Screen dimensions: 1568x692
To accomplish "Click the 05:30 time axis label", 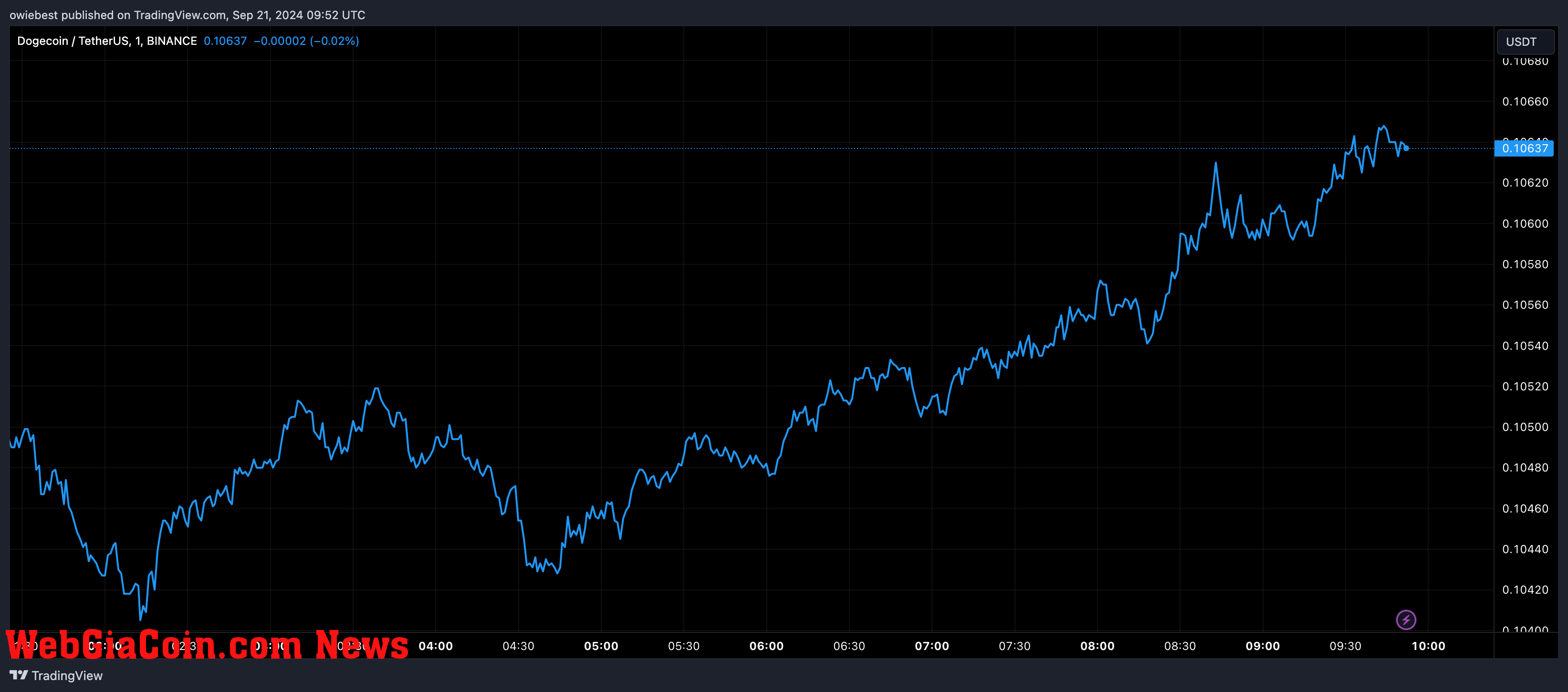I will (x=684, y=646).
